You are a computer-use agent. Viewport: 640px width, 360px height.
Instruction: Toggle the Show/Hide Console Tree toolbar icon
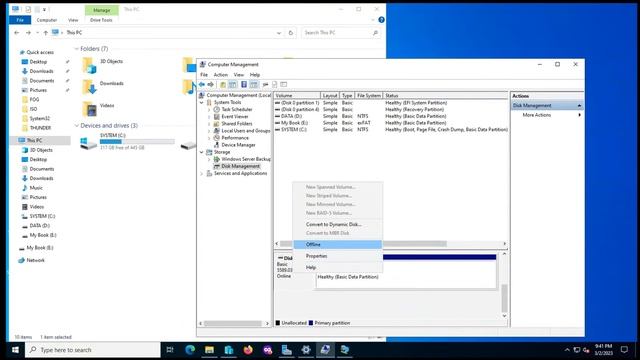233,84
